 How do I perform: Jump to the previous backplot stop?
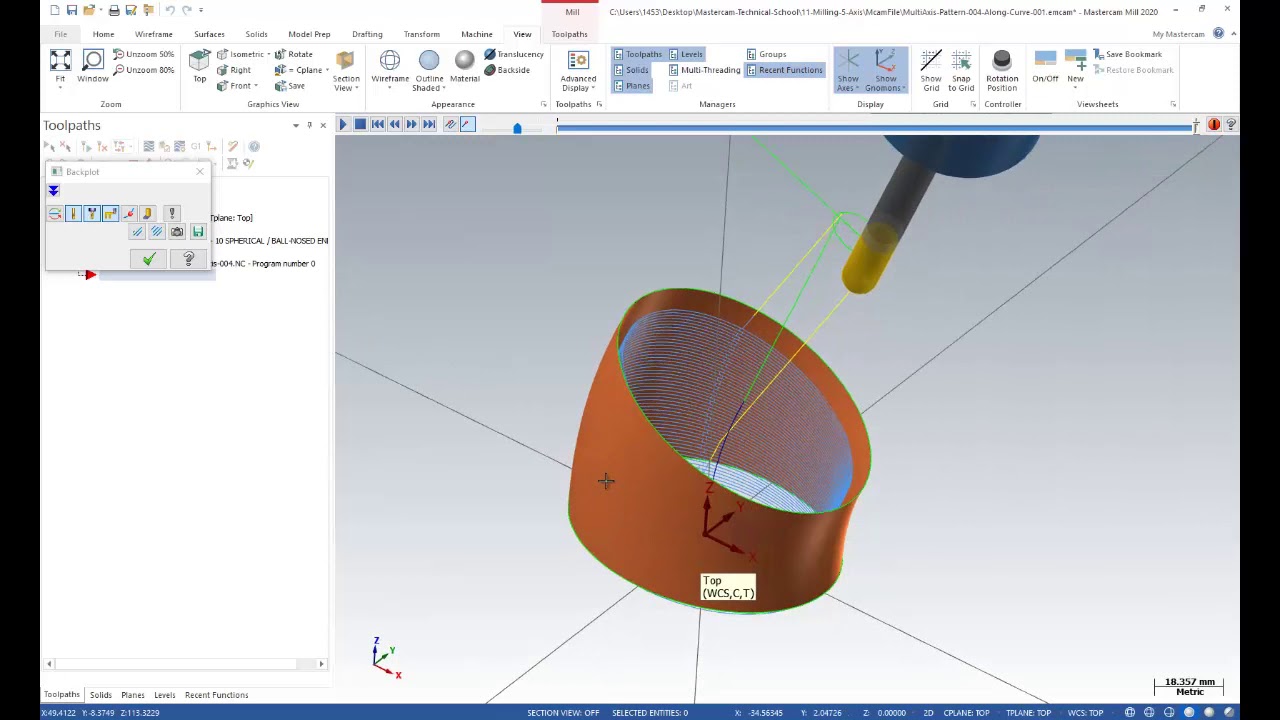tap(377, 124)
